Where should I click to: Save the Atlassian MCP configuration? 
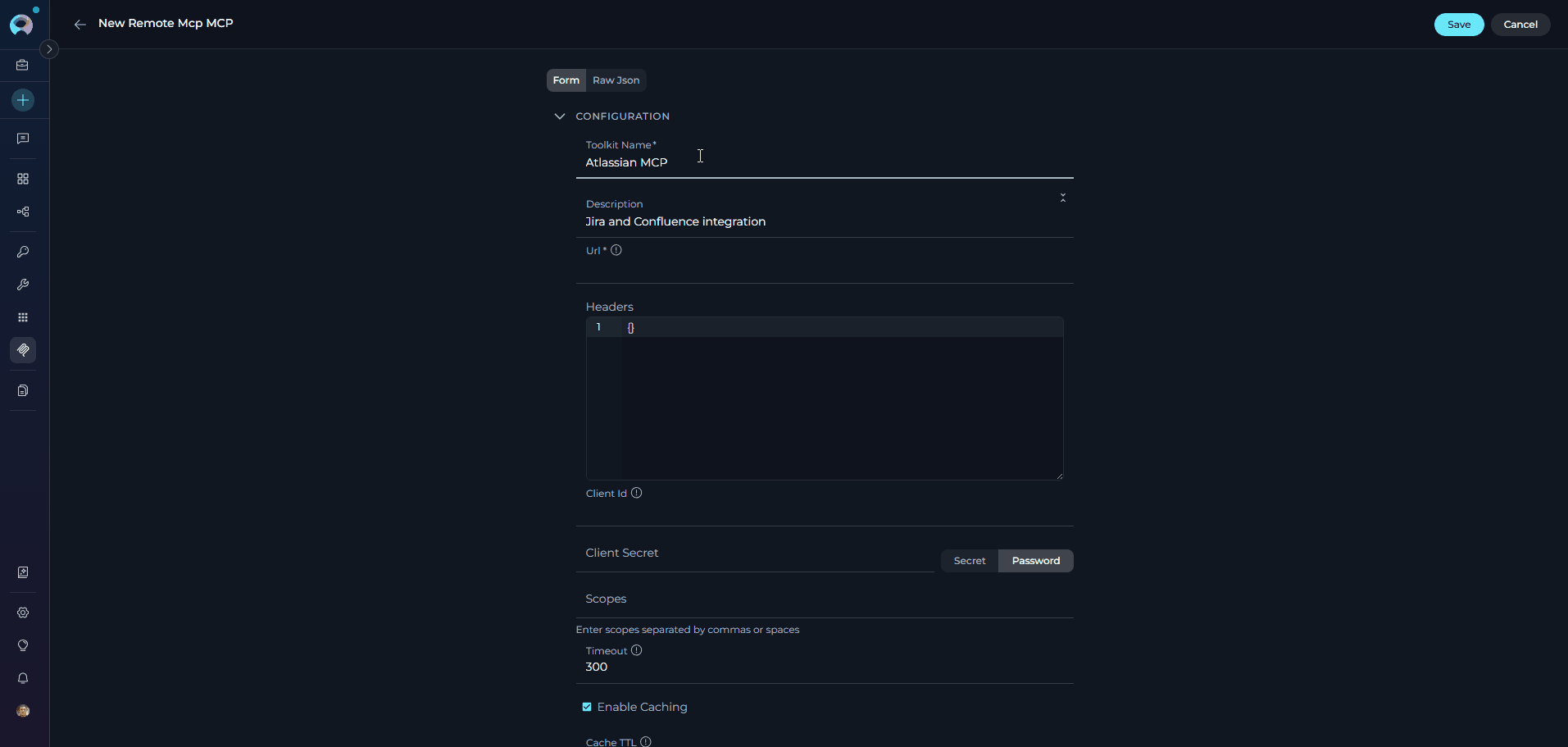[x=1458, y=24]
